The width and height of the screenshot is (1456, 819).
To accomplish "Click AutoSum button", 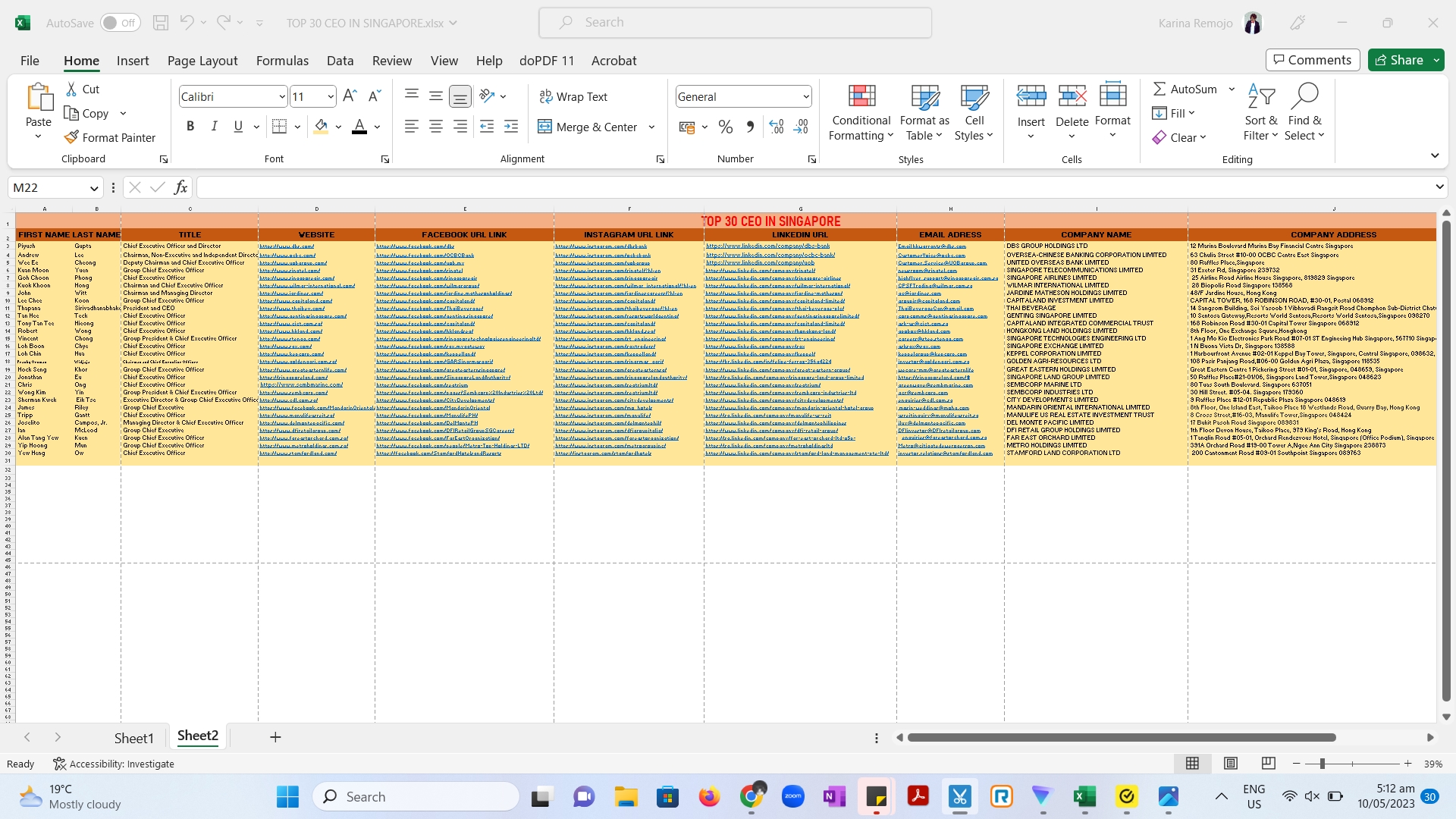I will click(x=1185, y=89).
